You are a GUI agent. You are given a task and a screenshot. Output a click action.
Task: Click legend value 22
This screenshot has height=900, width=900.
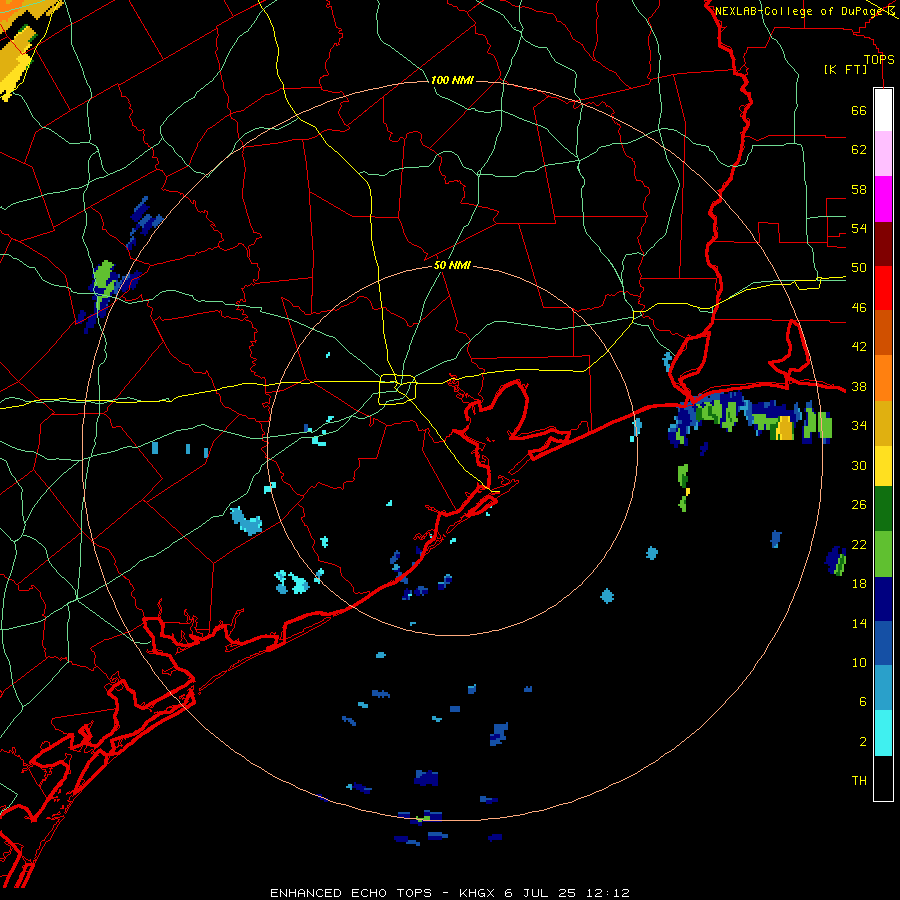click(859, 544)
